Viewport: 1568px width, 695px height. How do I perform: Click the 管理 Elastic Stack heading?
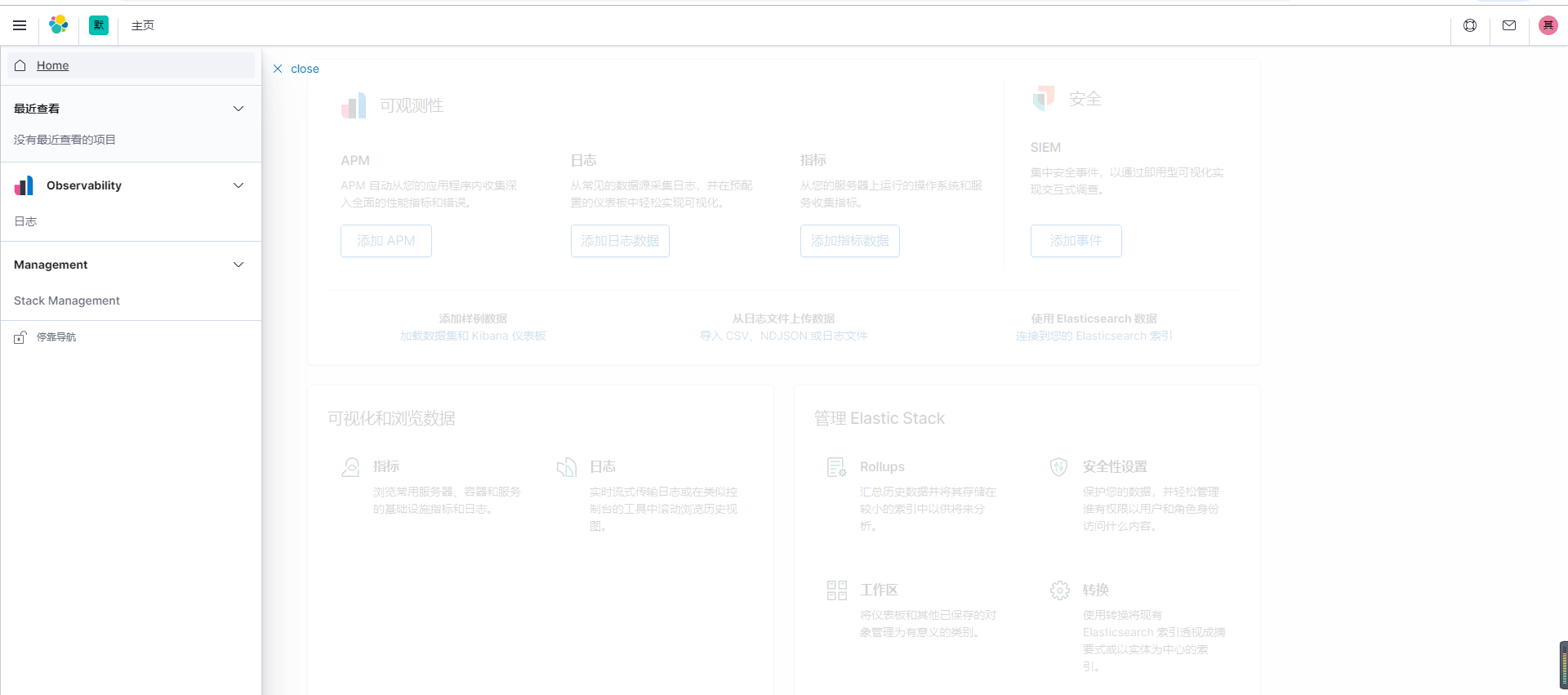[x=880, y=418]
